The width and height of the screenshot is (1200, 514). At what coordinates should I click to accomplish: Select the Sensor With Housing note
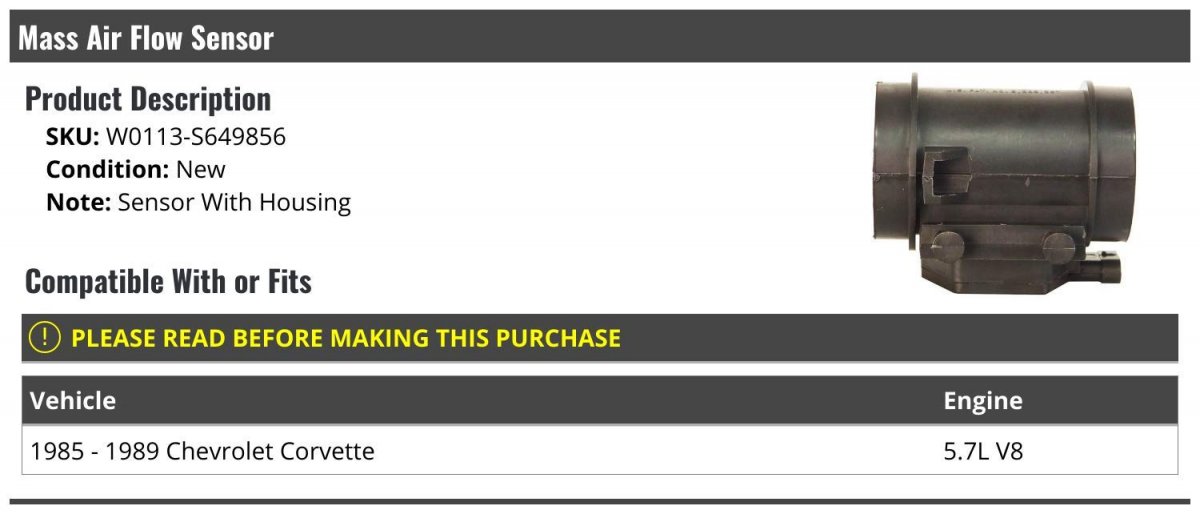tap(234, 202)
